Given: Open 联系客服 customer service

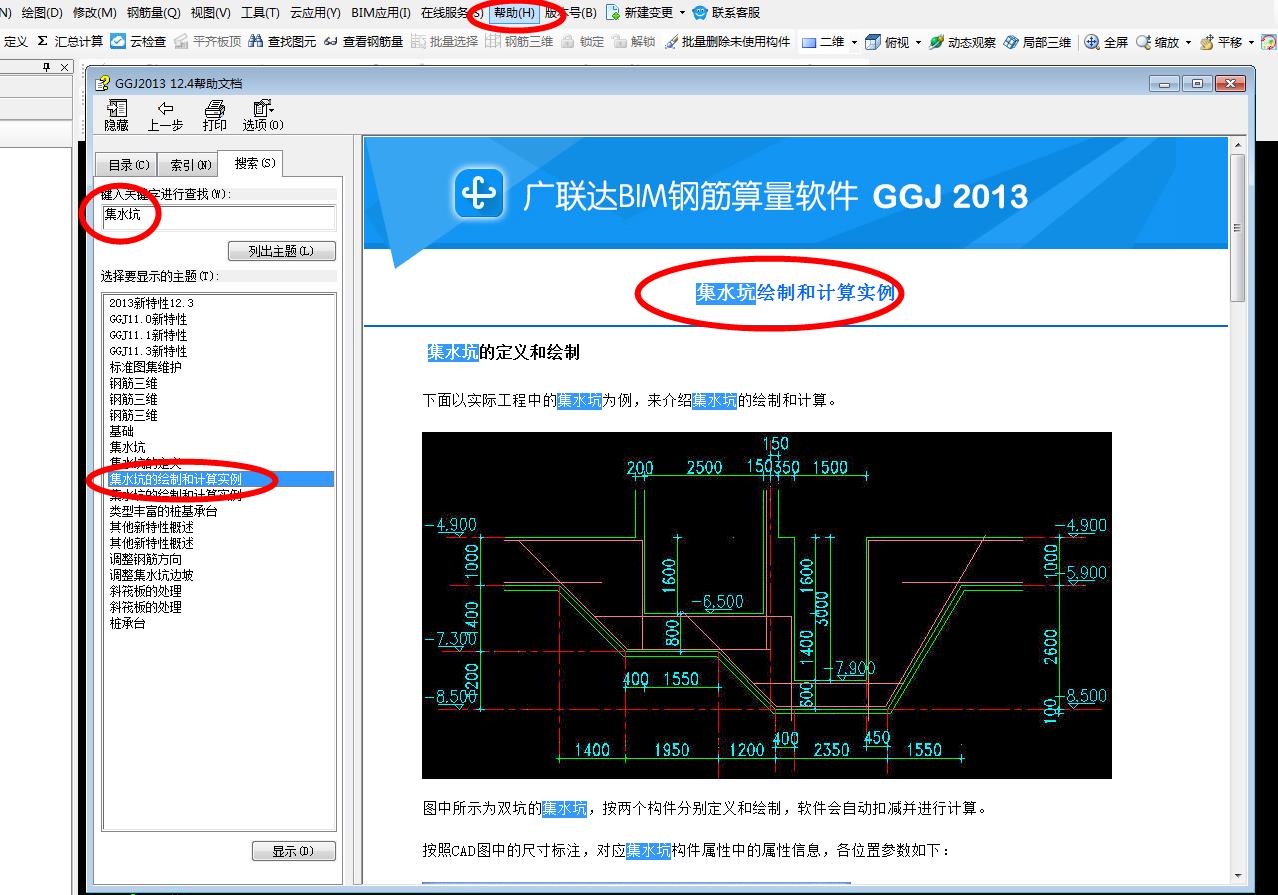Looking at the screenshot, I should (x=726, y=12).
